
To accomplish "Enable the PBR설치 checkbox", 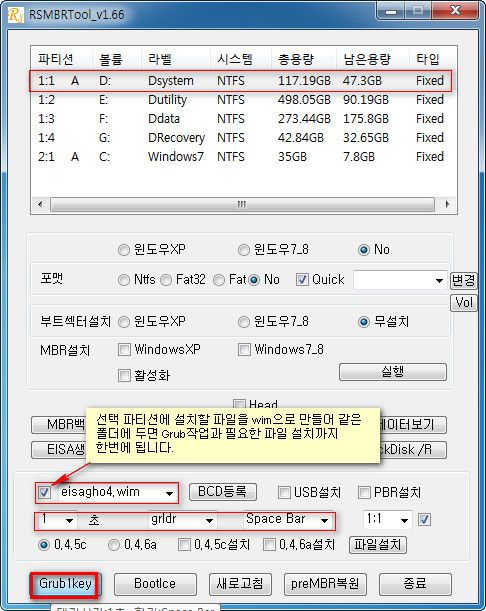I will (x=364, y=493).
